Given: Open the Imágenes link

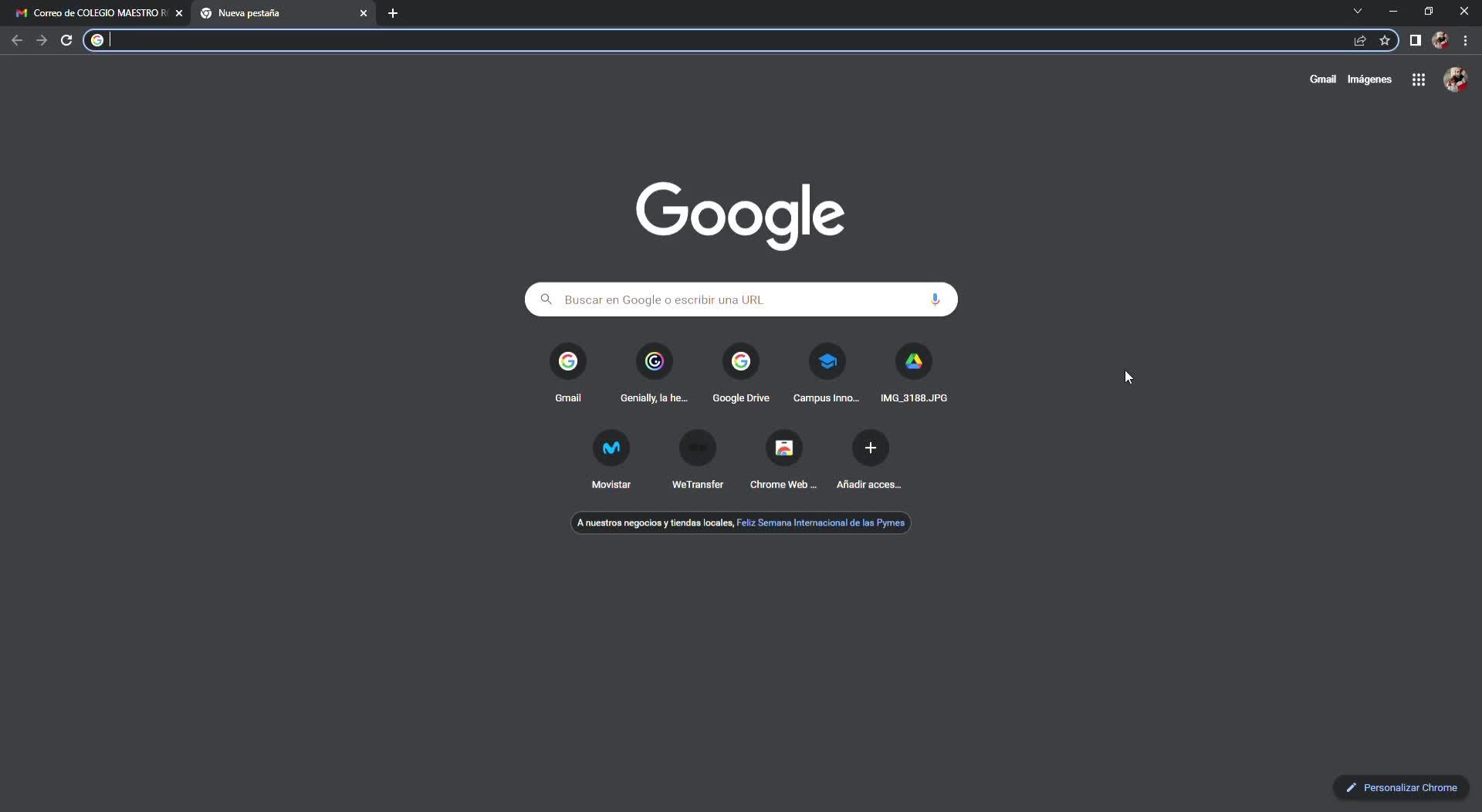Looking at the screenshot, I should coord(1369,80).
